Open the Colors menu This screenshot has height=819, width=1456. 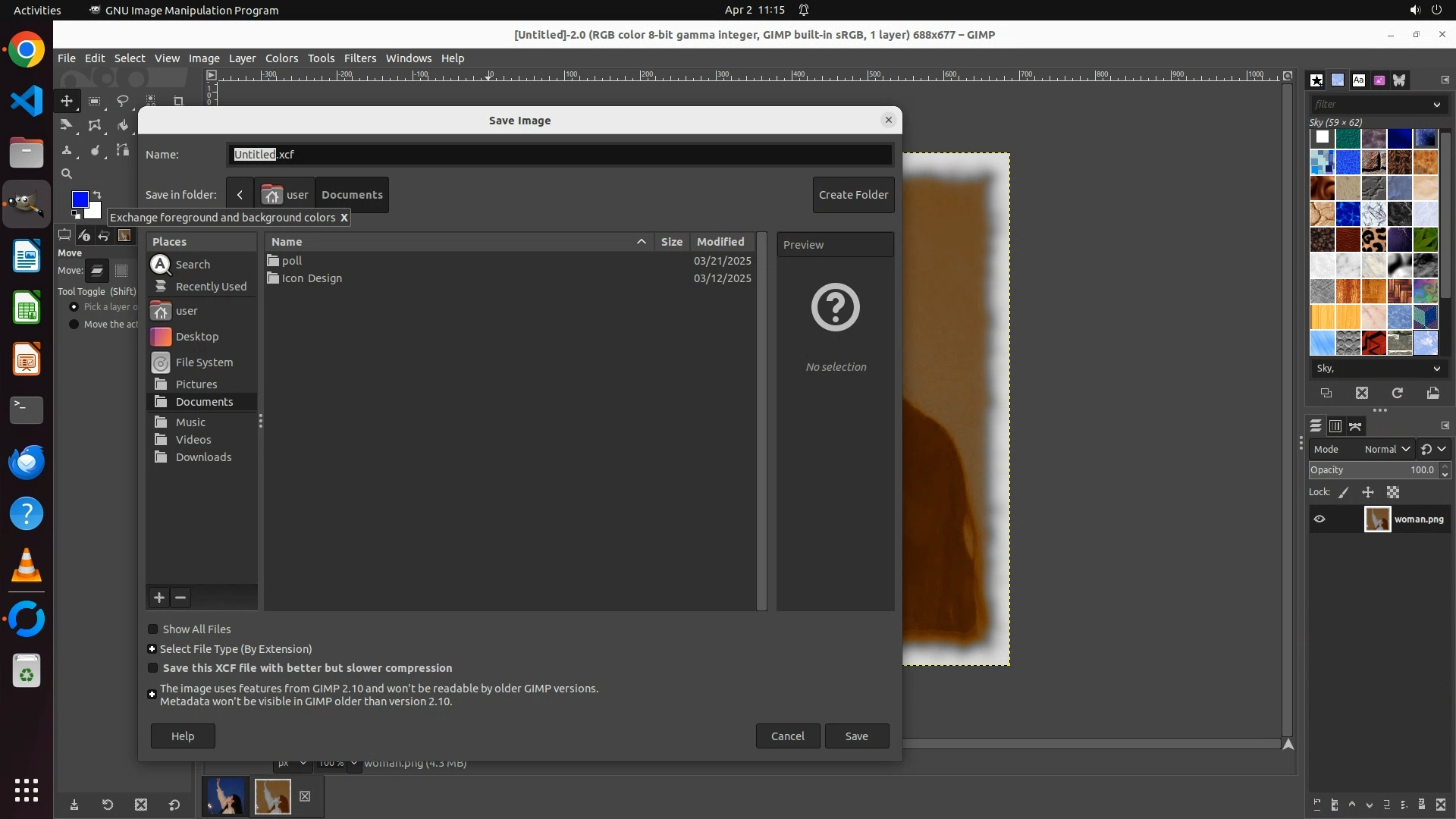(281, 58)
